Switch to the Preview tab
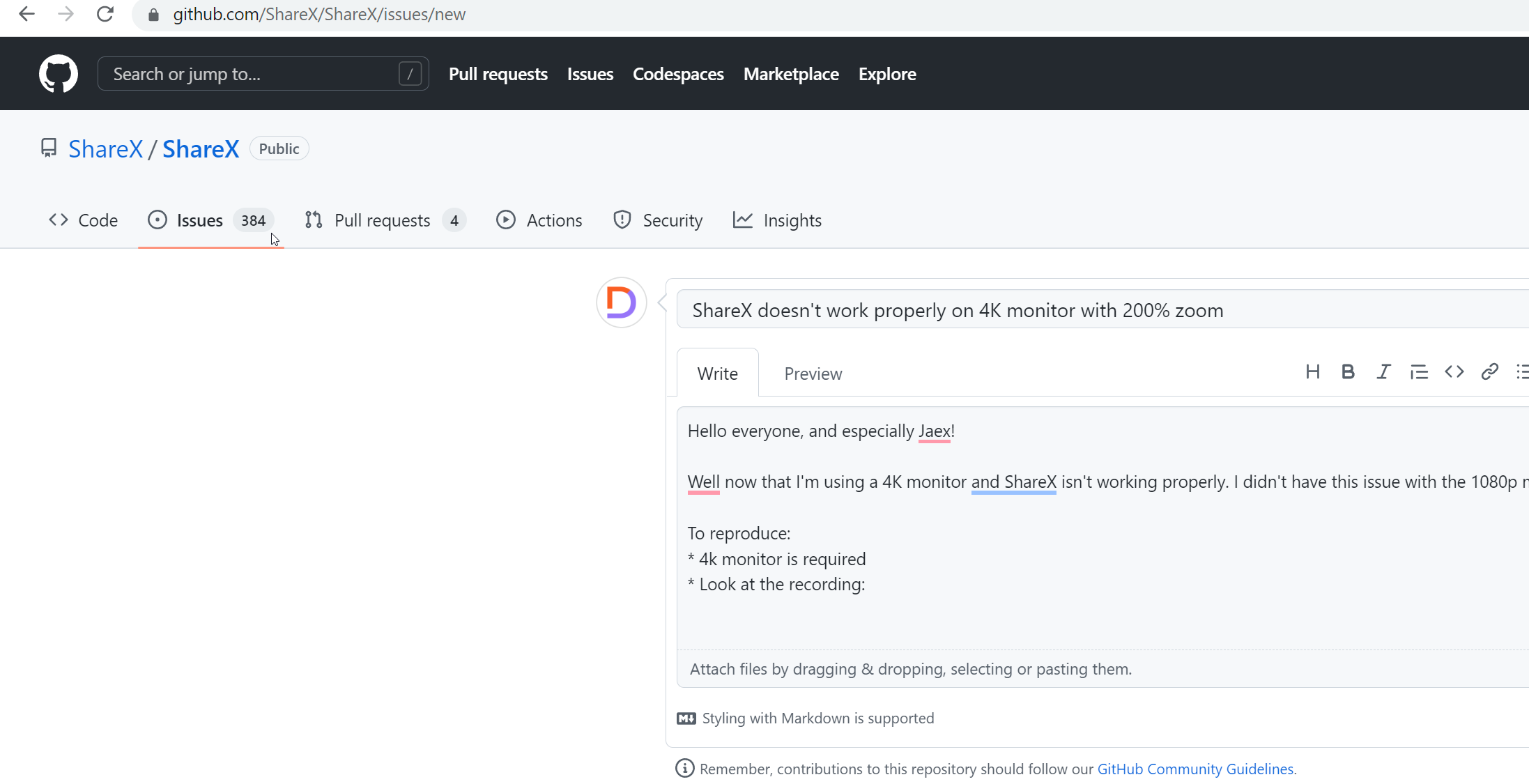Image resolution: width=1529 pixels, height=784 pixels. (813, 373)
